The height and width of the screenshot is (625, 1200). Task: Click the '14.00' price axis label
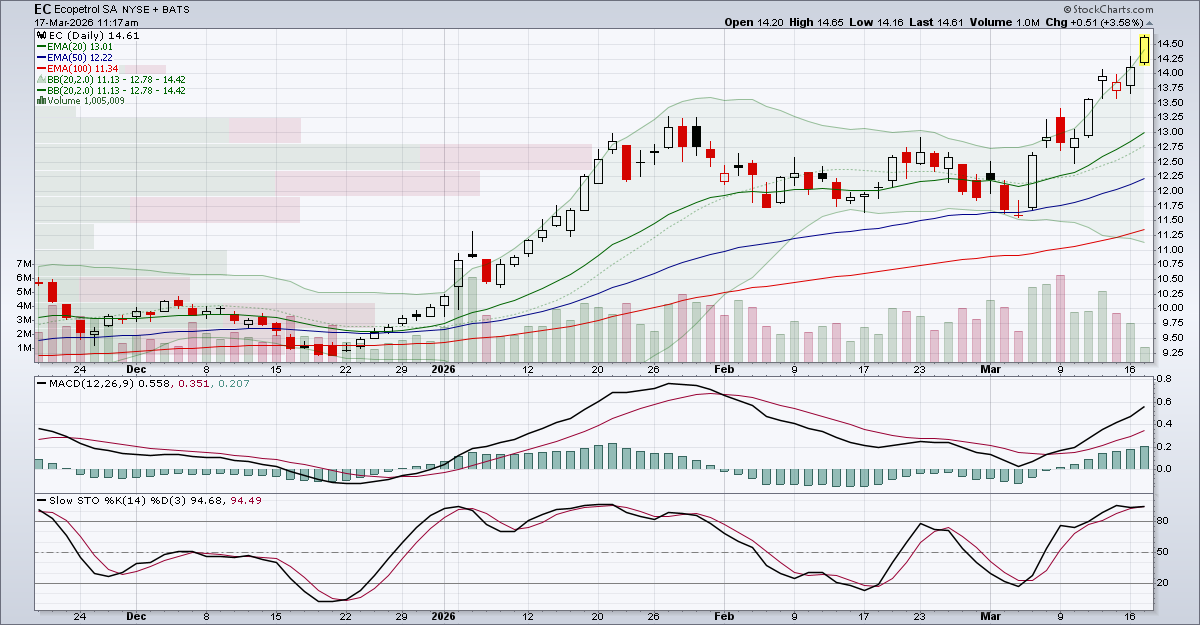[x=1172, y=73]
